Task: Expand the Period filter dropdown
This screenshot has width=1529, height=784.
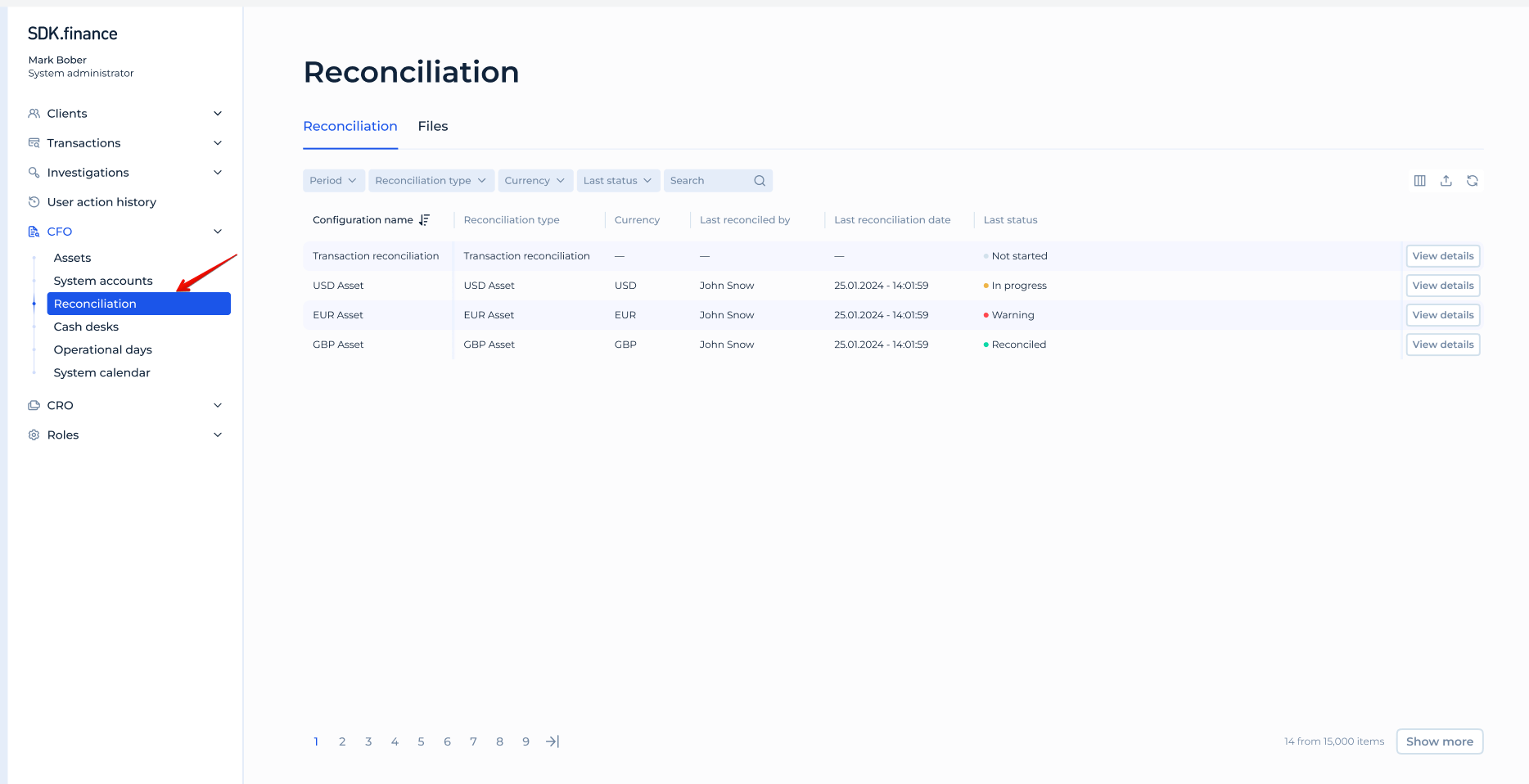Action: coord(333,180)
